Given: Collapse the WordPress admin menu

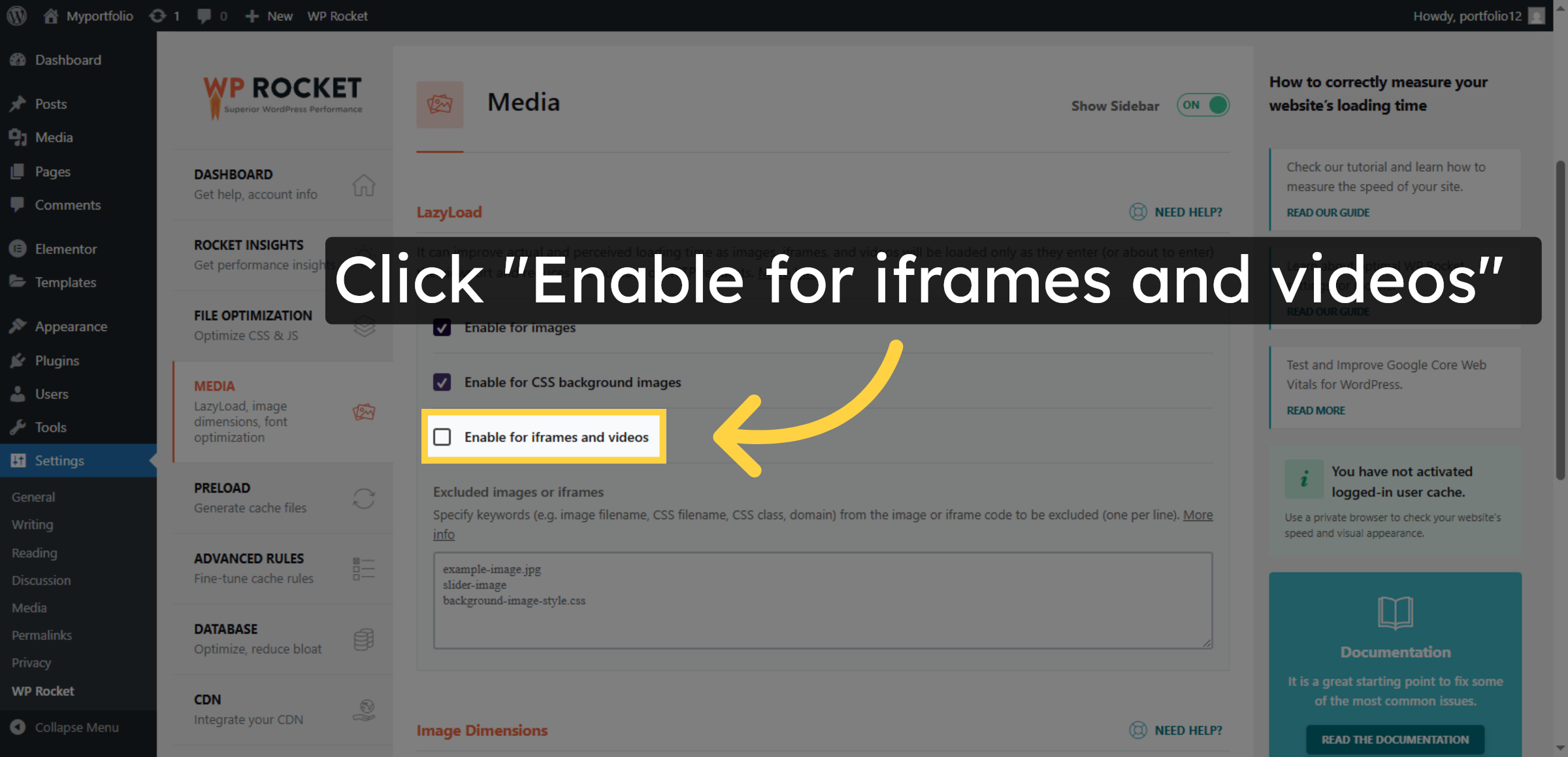Looking at the screenshot, I should 76,727.
